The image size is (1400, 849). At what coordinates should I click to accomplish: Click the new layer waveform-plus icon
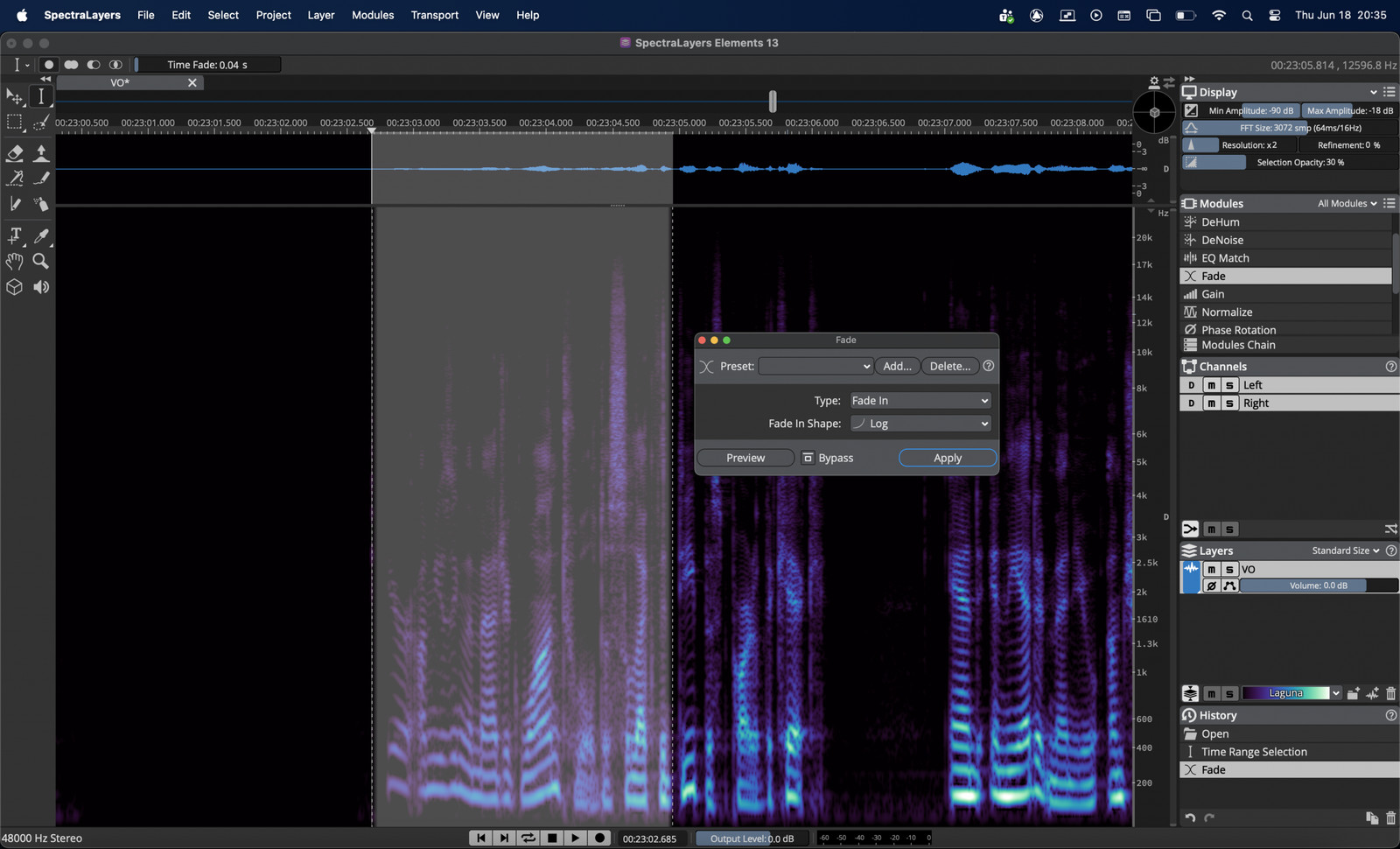point(1372,693)
